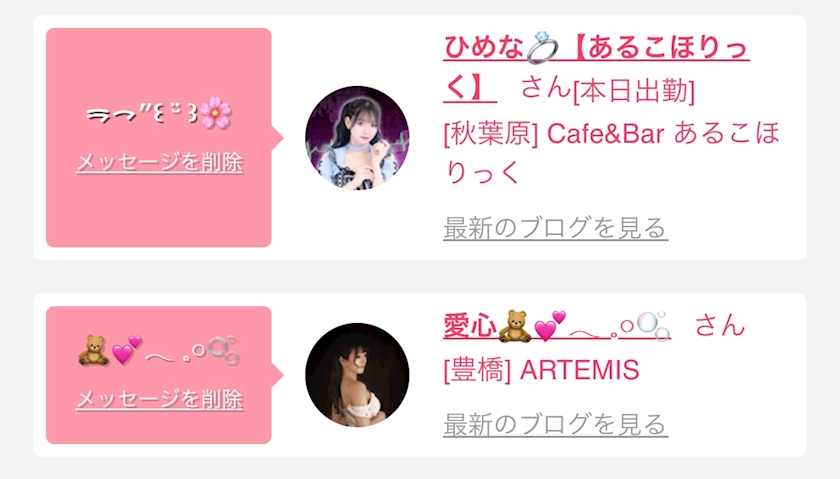Click the ring emoji in ひめな's name
The image size is (840, 479).
click(x=543, y=48)
